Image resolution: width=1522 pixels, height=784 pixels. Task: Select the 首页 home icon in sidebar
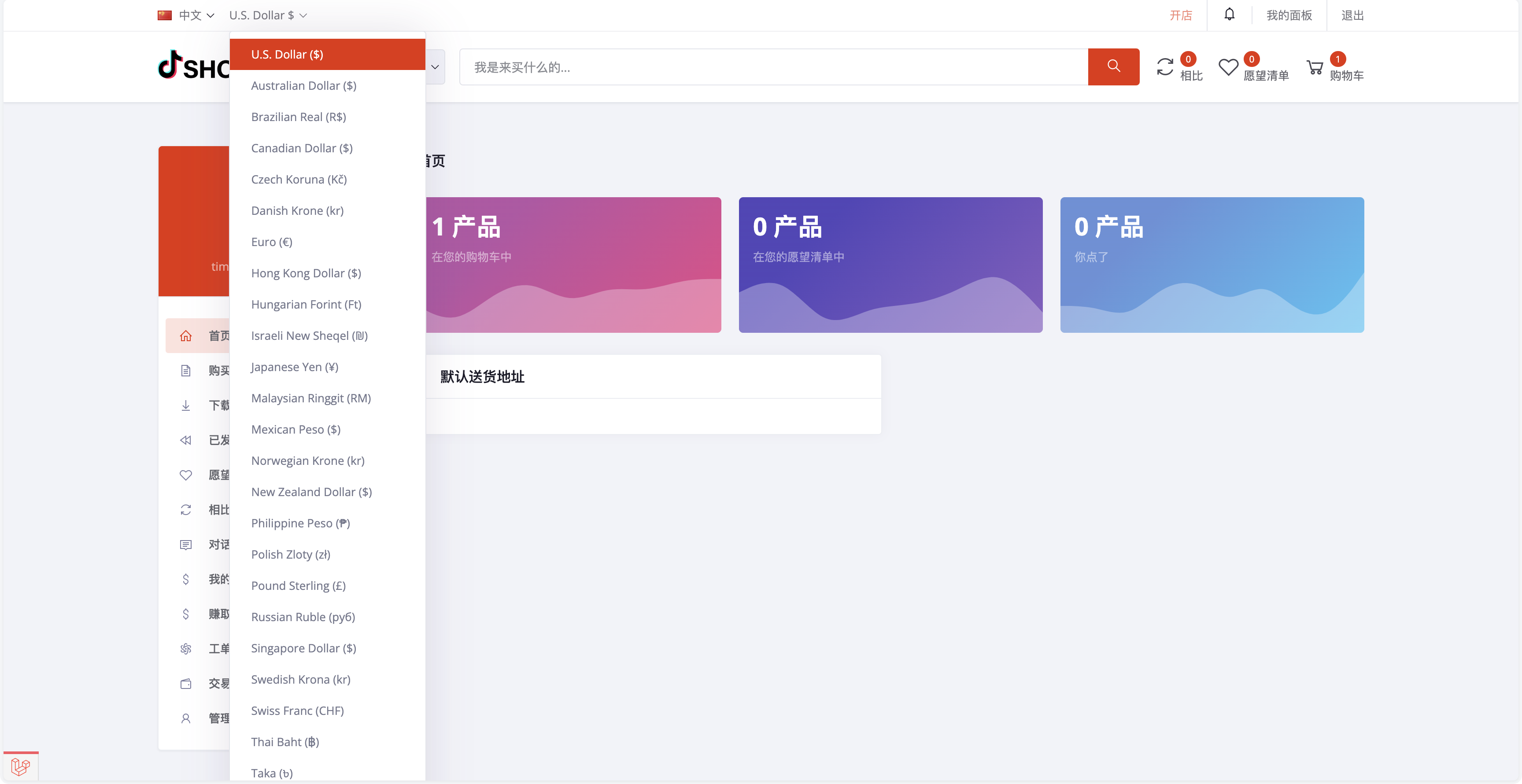[186, 335]
